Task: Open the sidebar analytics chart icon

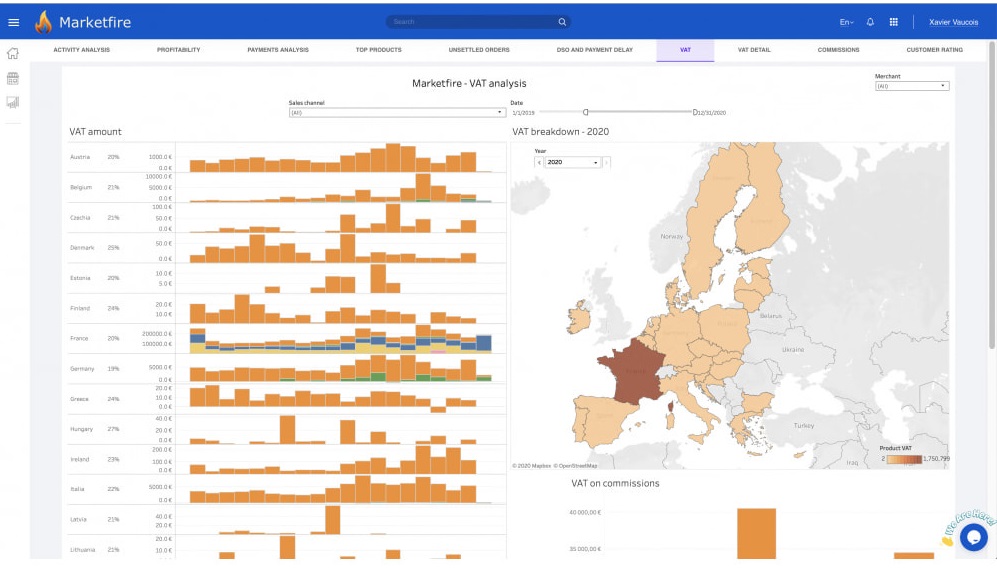Action: [x=13, y=102]
